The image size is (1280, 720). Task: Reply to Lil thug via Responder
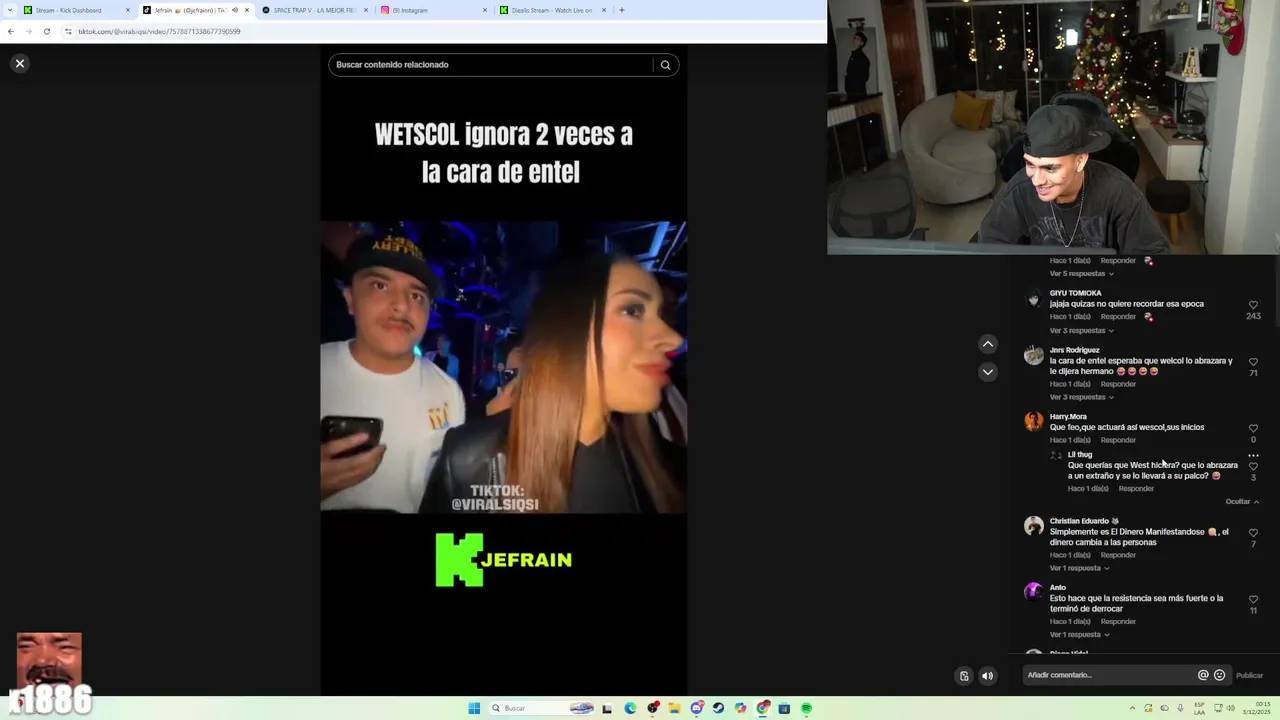click(x=1136, y=489)
